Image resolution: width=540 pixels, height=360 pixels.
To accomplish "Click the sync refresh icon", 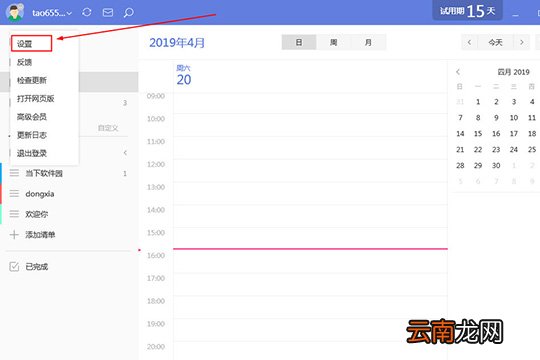I will click(87, 13).
